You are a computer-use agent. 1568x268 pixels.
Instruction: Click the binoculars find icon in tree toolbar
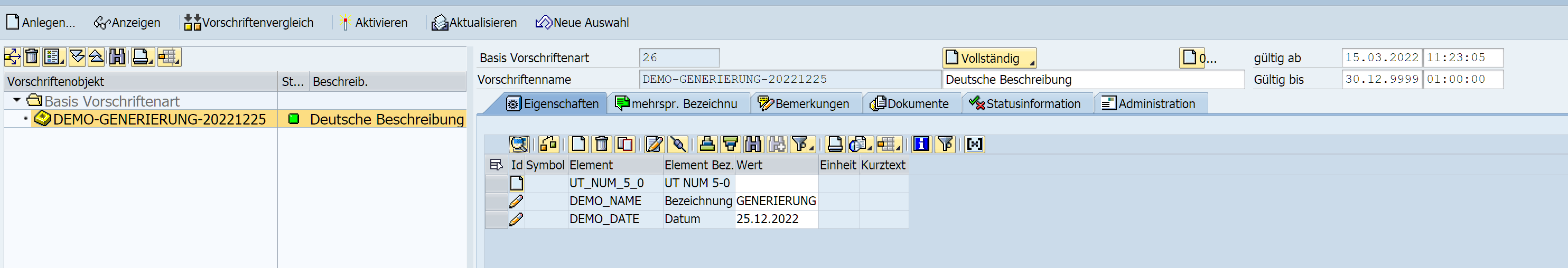pyautogui.click(x=117, y=57)
